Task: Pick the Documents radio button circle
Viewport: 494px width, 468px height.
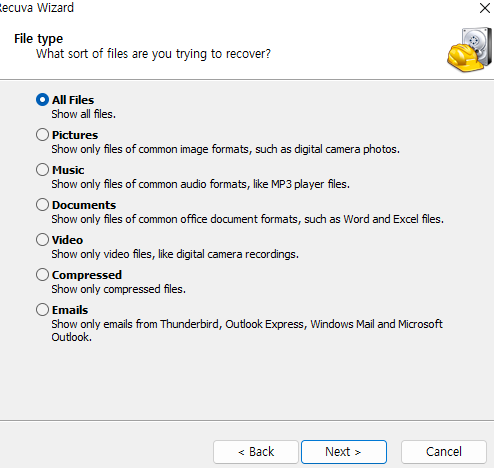Action: (42, 205)
